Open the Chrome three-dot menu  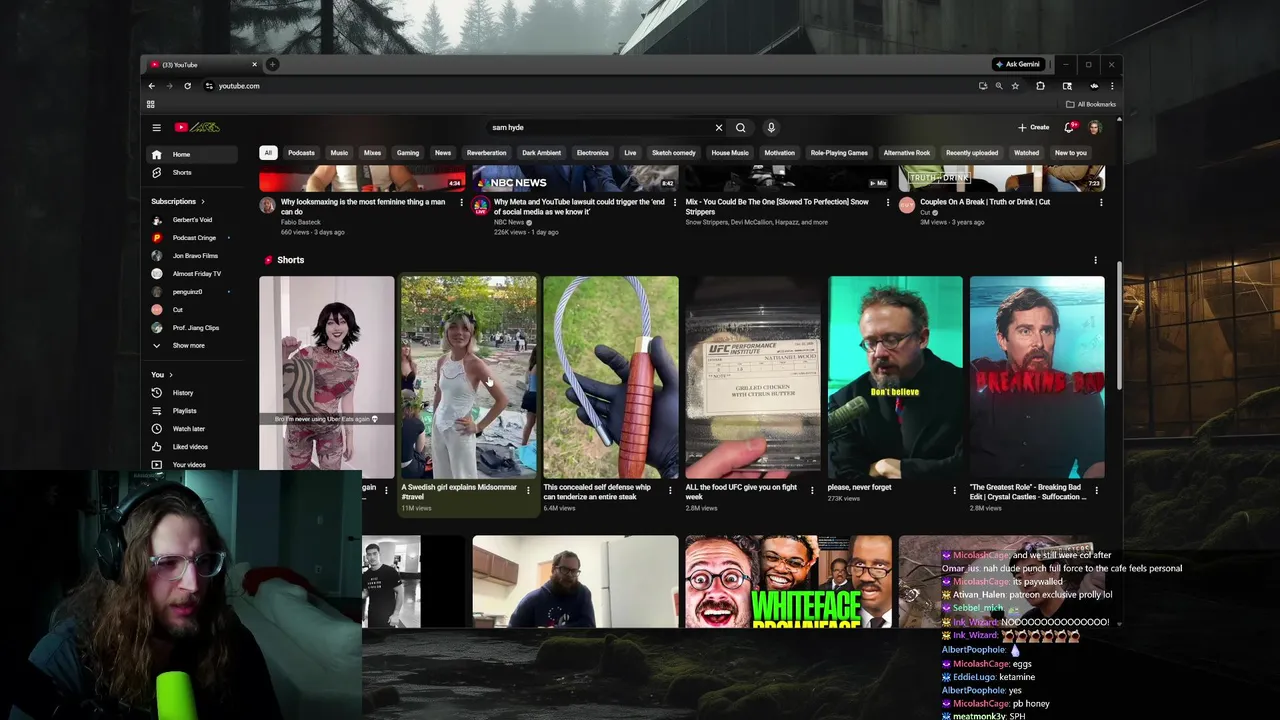click(1111, 86)
